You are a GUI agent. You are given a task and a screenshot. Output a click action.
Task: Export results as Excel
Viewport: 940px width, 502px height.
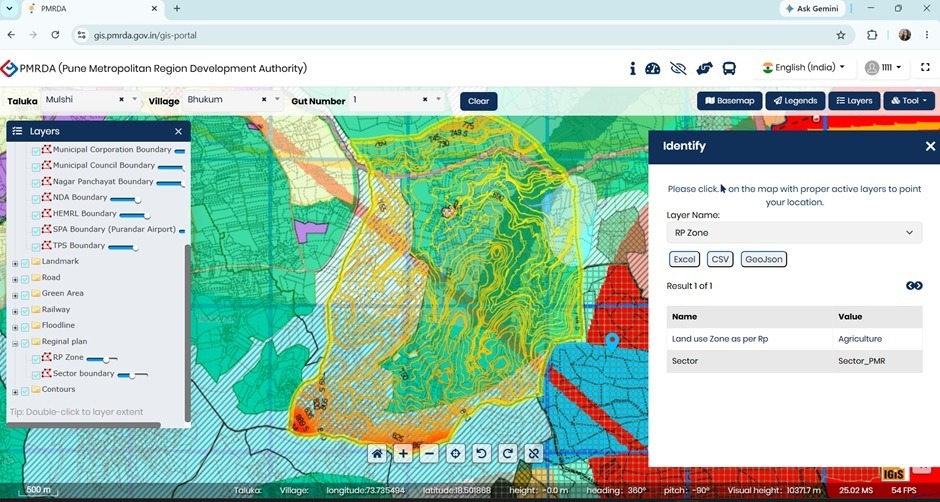(684, 259)
